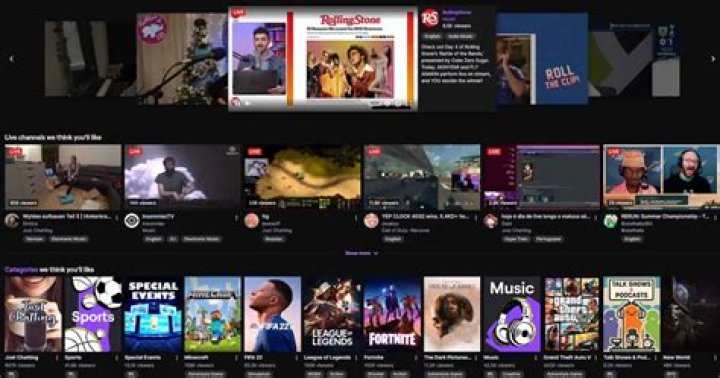
Task: Open the top-down desert game live stream
Action: point(303,177)
